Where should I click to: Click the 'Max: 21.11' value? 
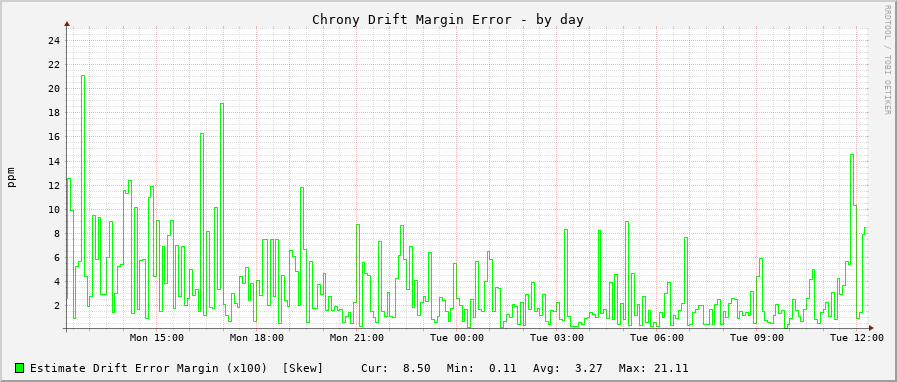[x=653, y=368]
